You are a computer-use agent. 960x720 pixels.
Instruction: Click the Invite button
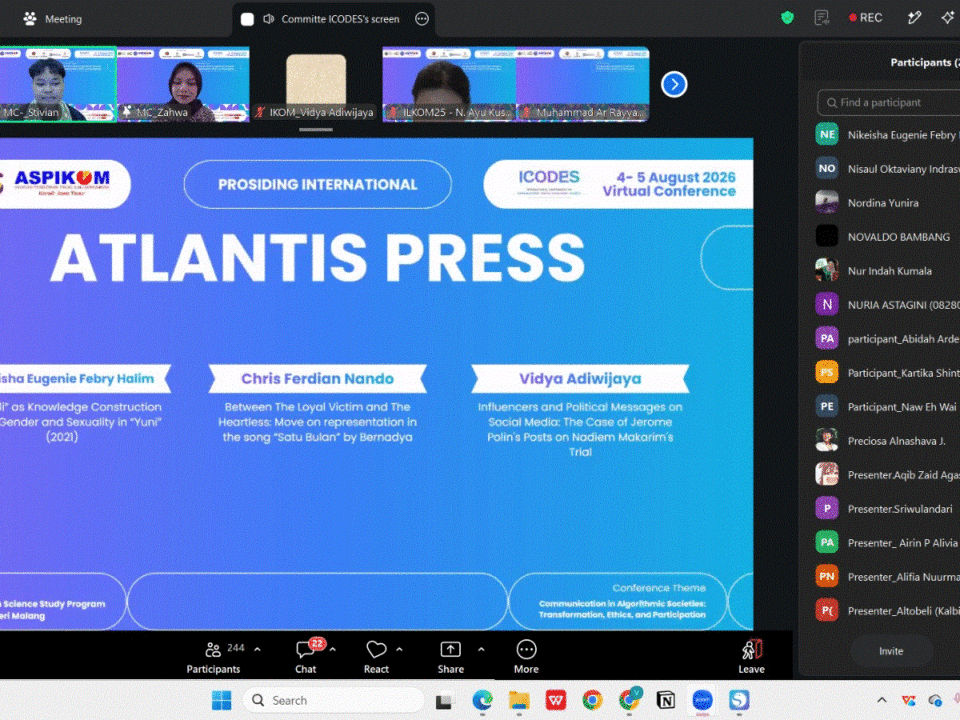click(891, 651)
